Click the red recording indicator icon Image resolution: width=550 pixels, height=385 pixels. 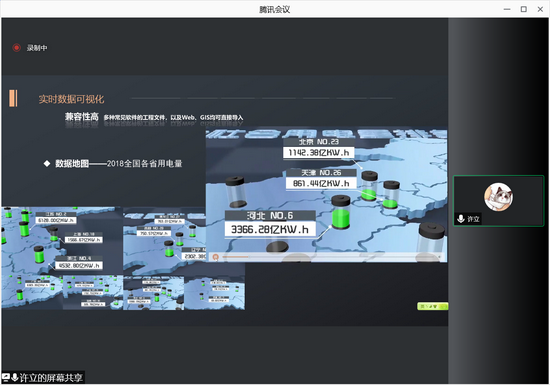point(16,48)
